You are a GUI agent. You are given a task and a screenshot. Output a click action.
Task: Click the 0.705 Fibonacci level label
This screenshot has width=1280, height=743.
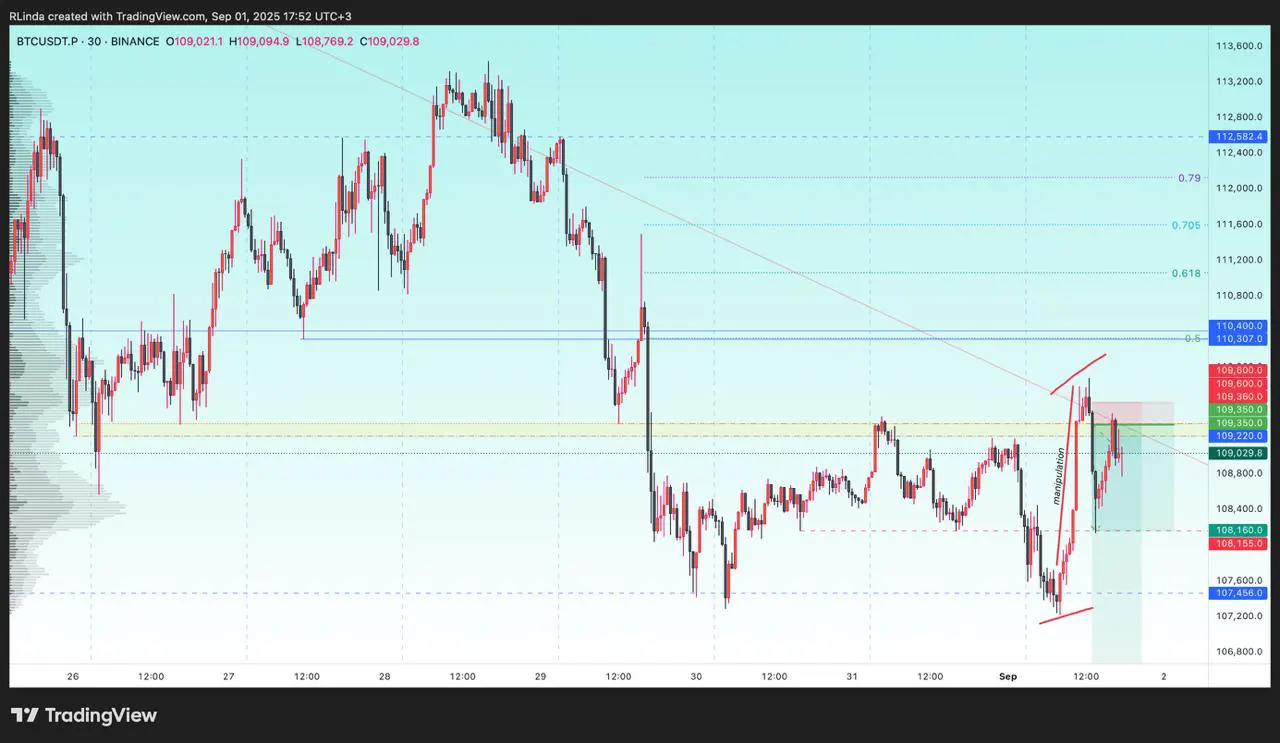(x=1186, y=225)
